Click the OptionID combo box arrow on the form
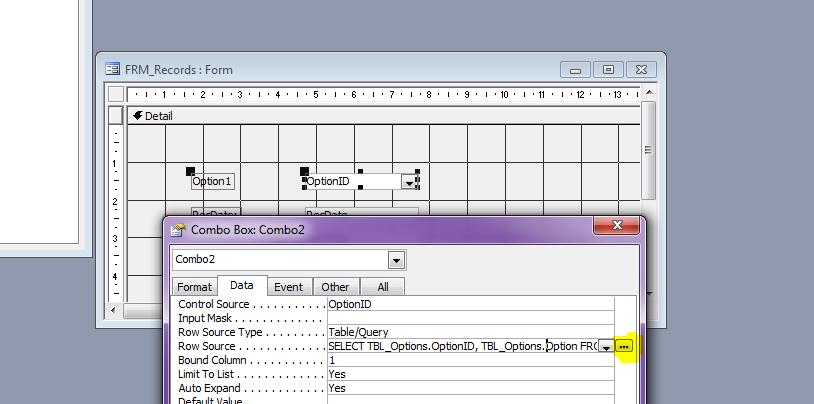The width and height of the screenshot is (814, 404). pos(409,182)
